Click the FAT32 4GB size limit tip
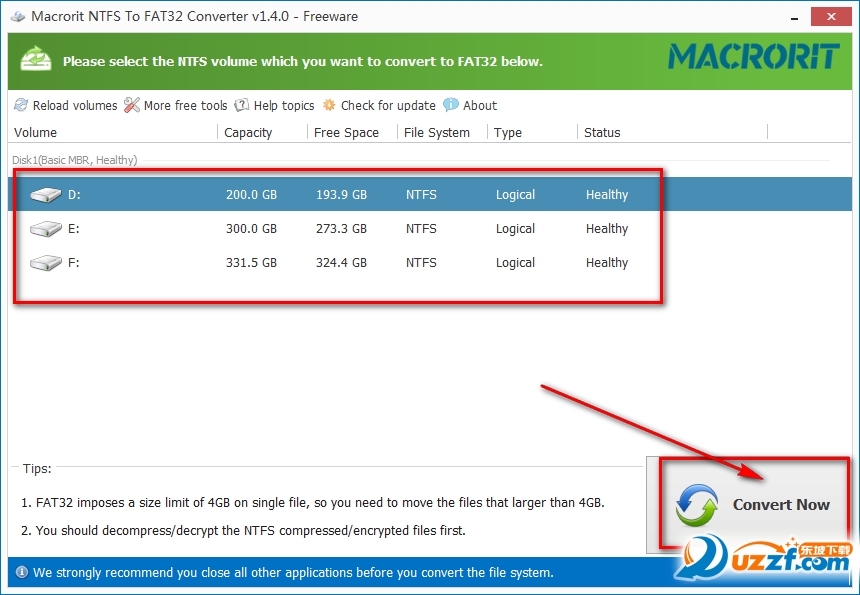Screen dimensions: 860x595 pyautogui.click(x=313, y=502)
